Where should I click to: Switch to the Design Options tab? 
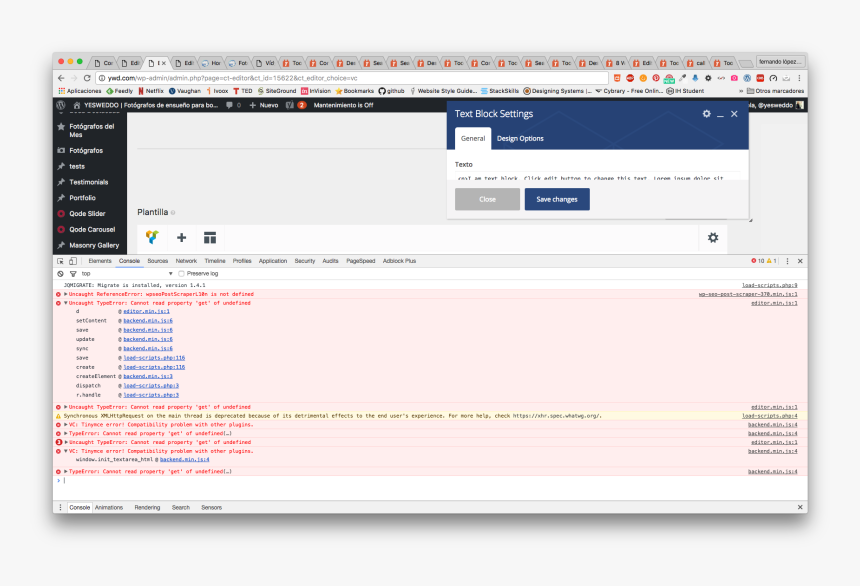(x=520, y=138)
